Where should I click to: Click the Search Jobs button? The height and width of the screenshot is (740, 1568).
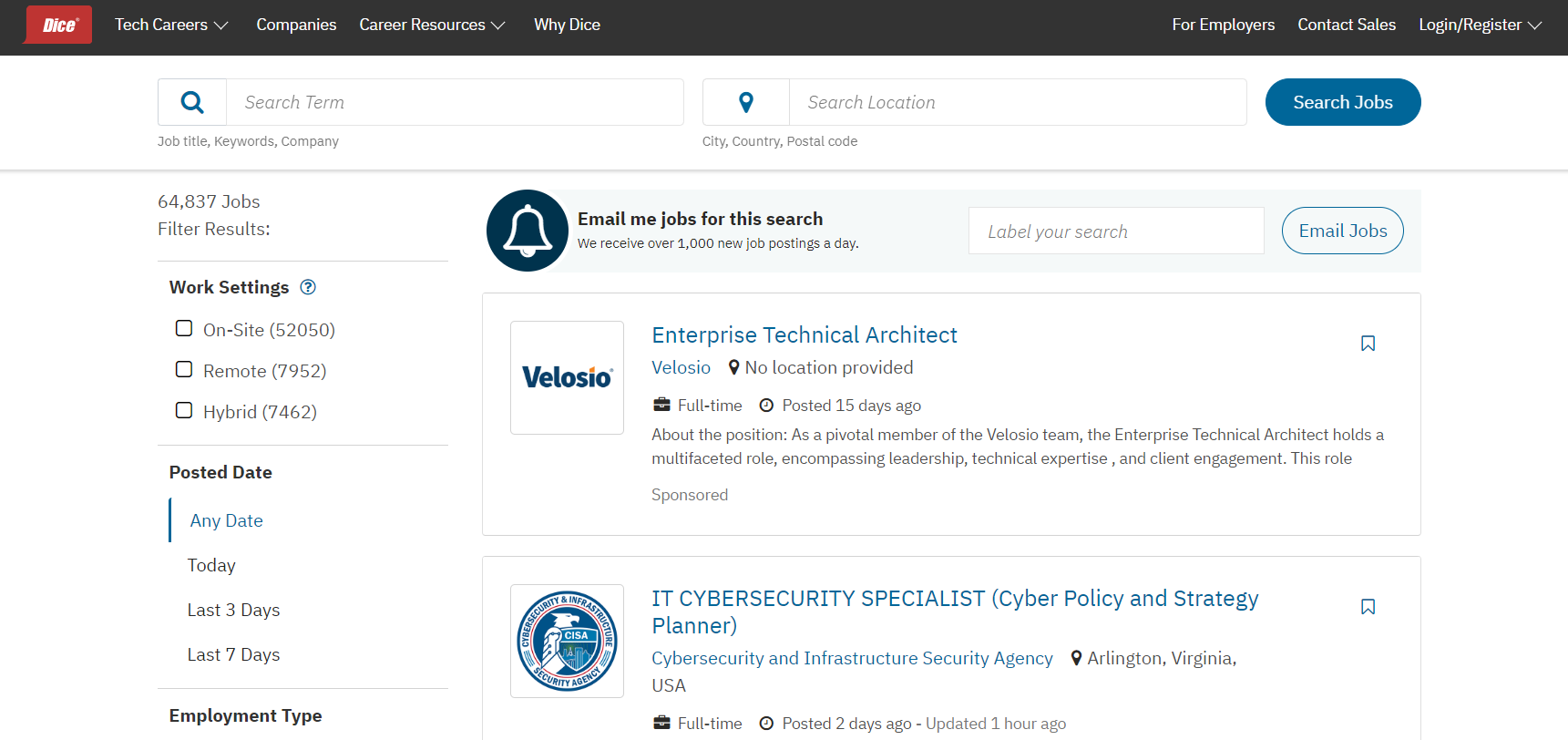[1343, 102]
